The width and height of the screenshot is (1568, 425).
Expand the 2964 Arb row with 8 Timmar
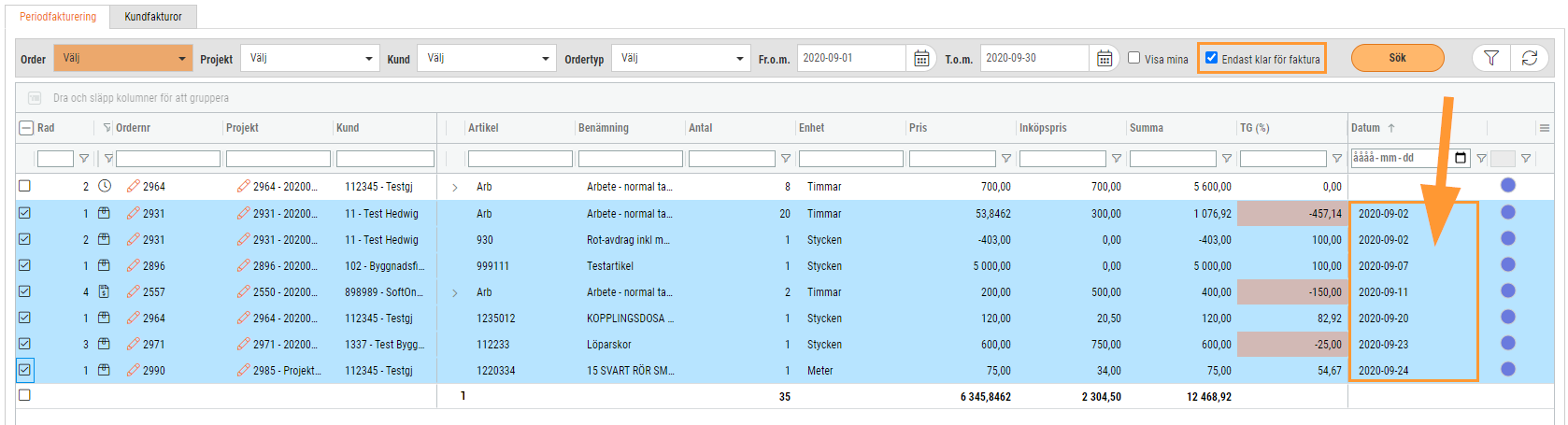click(455, 187)
